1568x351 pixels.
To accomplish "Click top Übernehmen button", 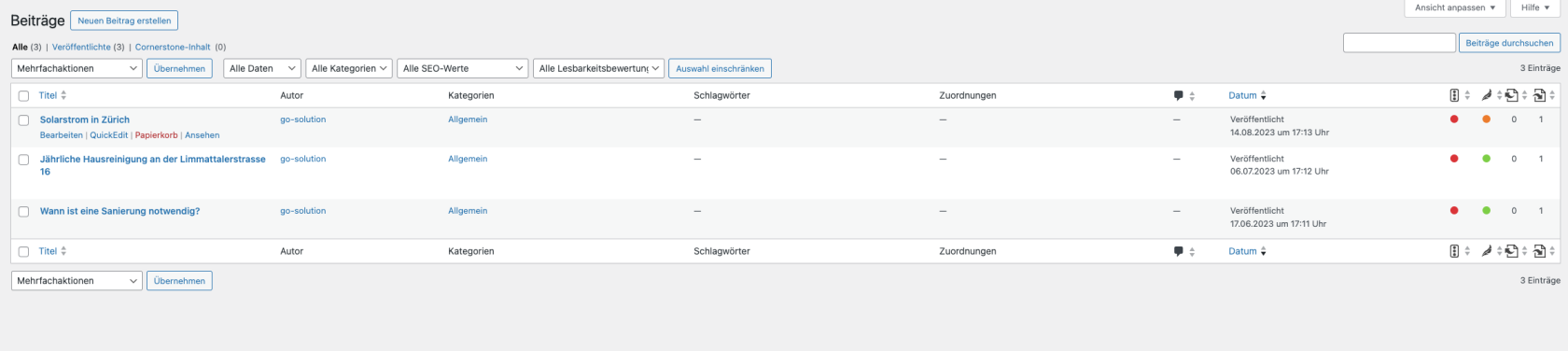I will pyautogui.click(x=179, y=68).
